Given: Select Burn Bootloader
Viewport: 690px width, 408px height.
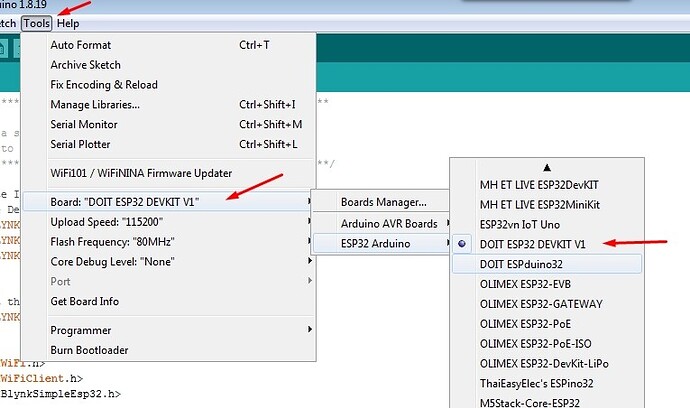Looking at the screenshot, I should [169, 350].
